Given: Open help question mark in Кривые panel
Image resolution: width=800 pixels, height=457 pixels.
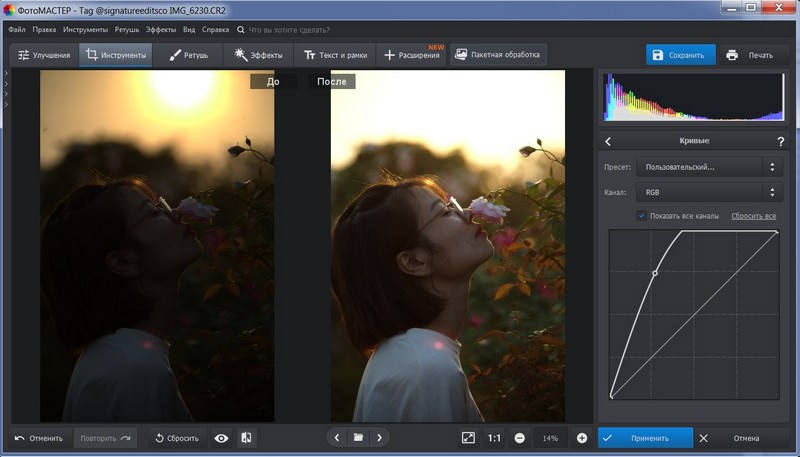Looking at the screenshot, I should (x=780, y=141).
